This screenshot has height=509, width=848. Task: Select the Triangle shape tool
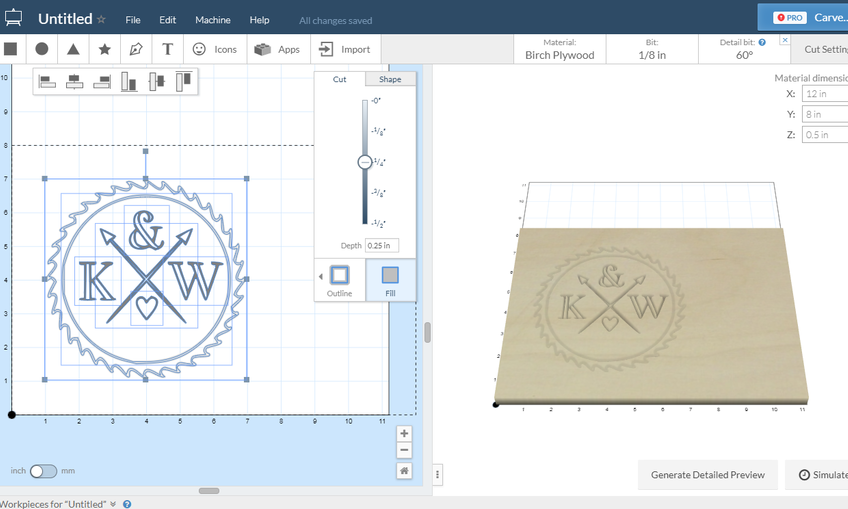73,49
